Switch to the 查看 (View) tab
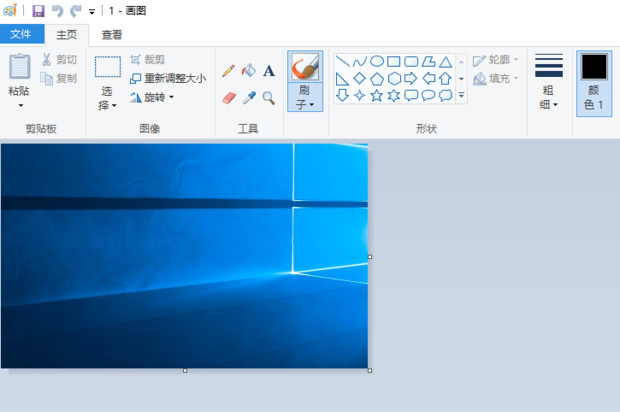The height and width of the screenshot is (412, 620). [112, 35]
